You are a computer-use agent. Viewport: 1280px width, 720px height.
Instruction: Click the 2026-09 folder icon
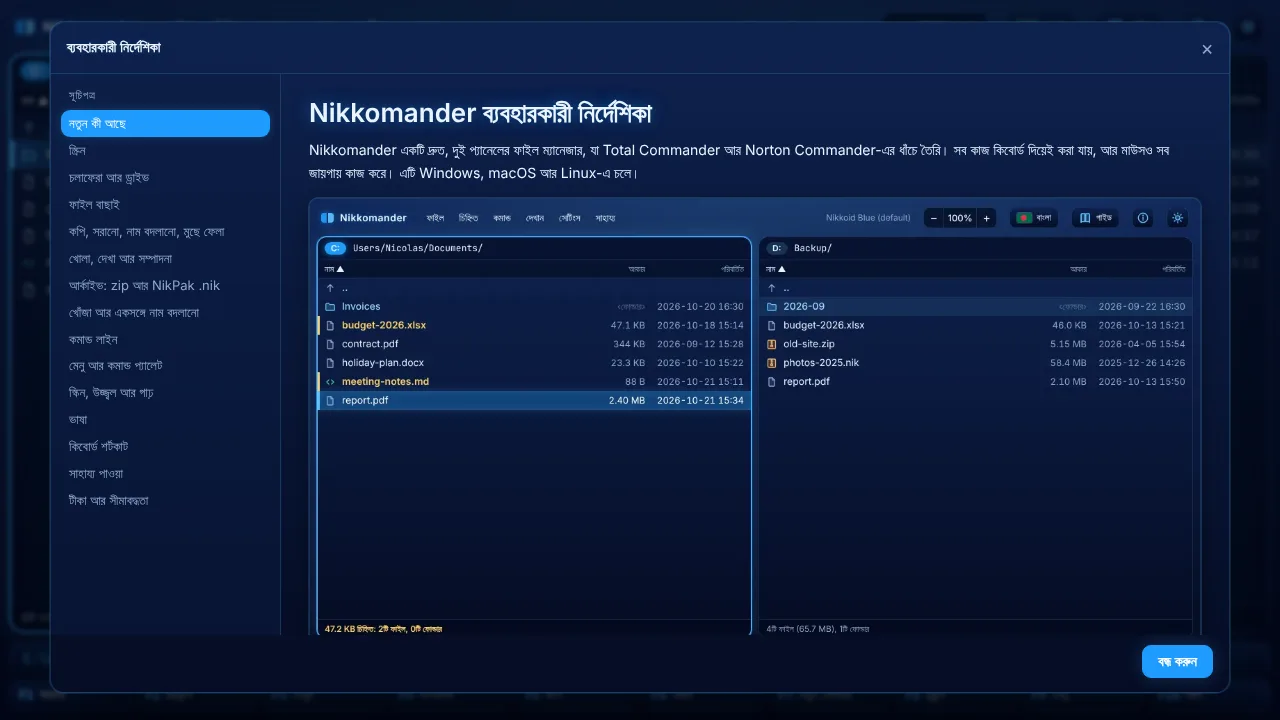[x=772, y=307]
